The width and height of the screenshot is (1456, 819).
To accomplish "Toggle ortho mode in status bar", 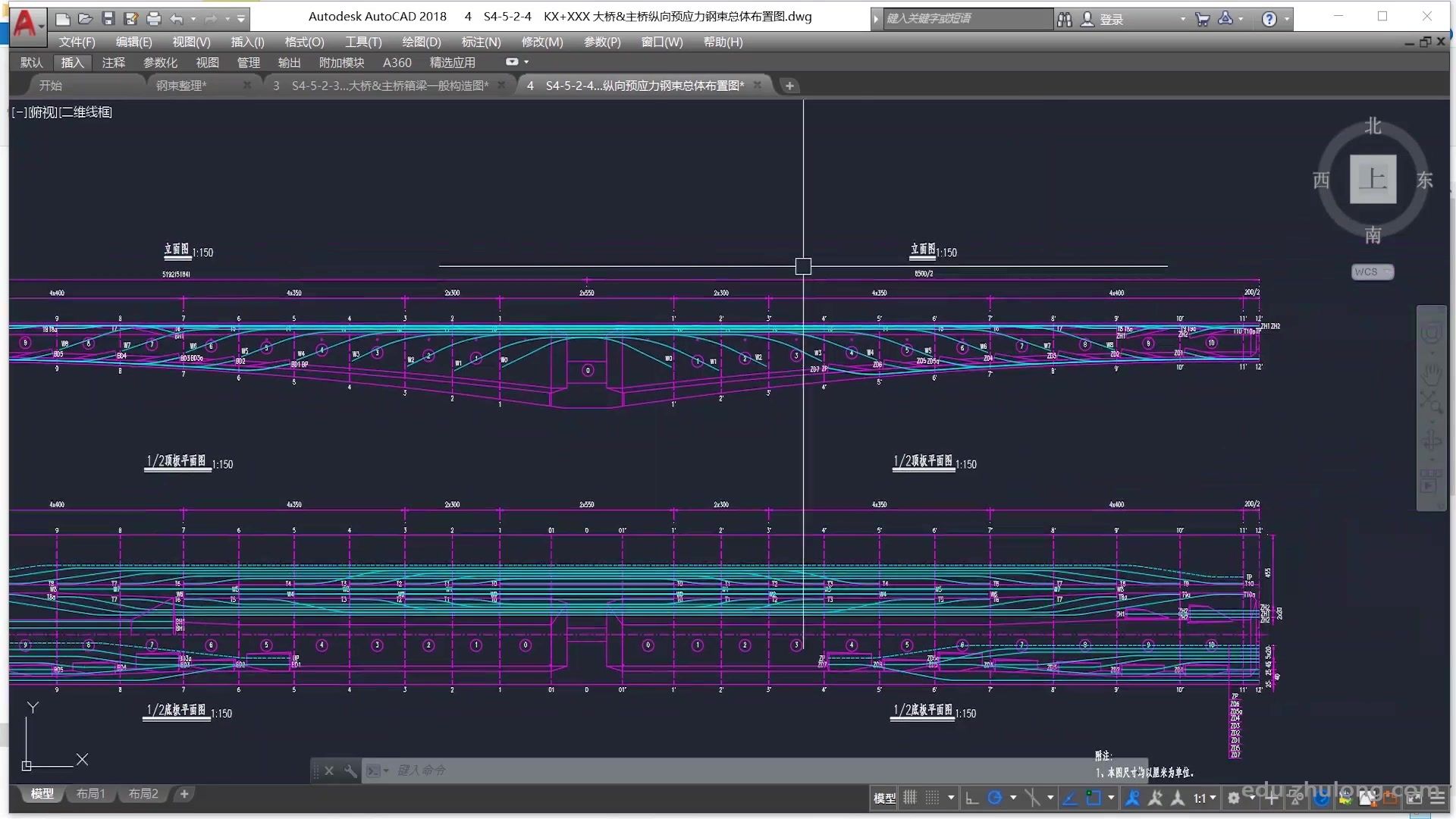I will coord(971,798).
